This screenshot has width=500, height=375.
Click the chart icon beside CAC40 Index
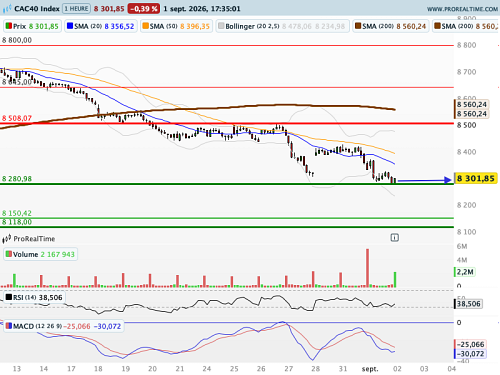tap(7, 9)
